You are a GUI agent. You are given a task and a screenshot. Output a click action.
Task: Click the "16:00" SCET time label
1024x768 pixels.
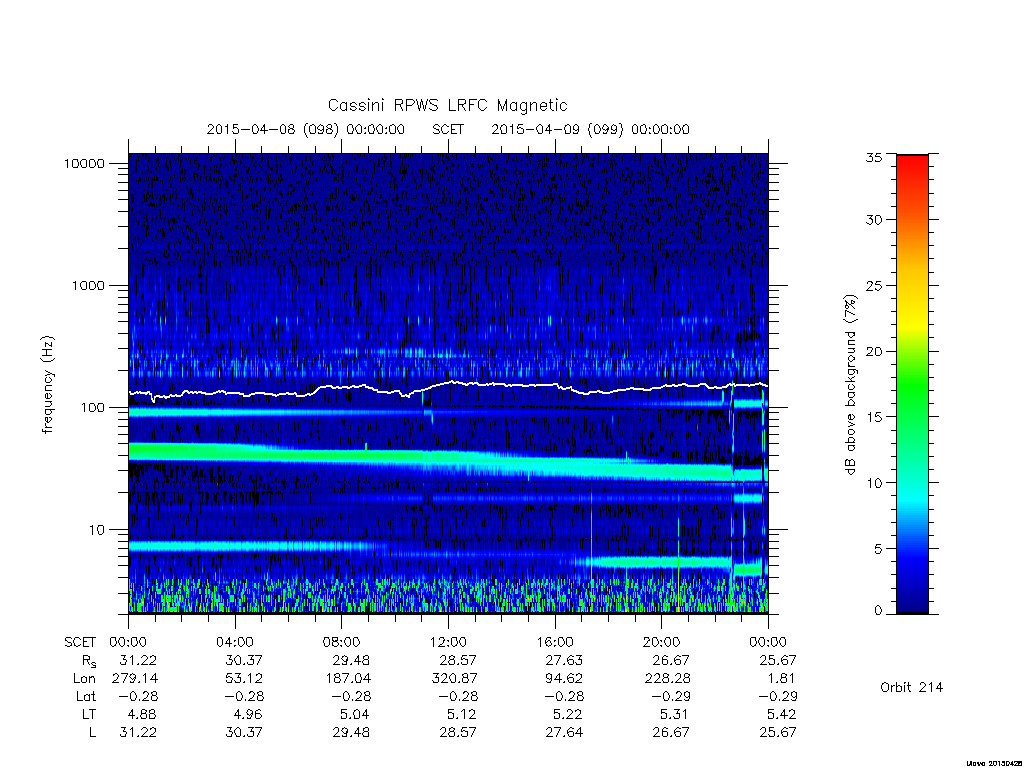[x=555, y=642]
